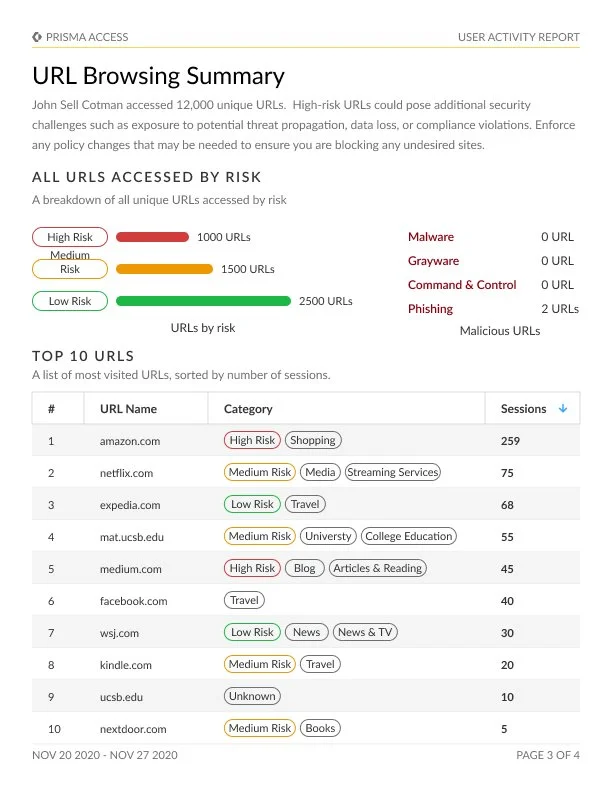Click the Category column header
The height and width of the screenshot is (792, 612).
click(x=346, y=409)
